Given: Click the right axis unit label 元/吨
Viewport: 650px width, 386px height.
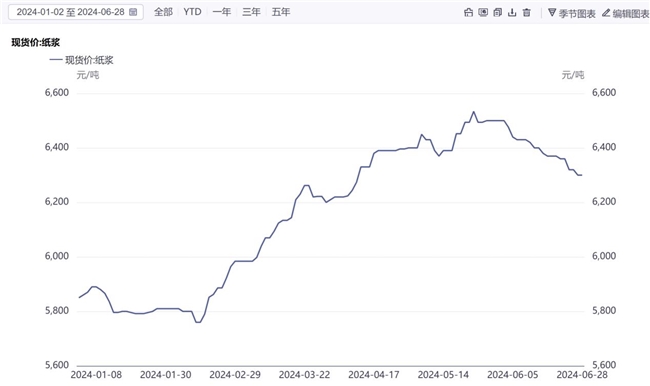Looking at the screenshot, I should (x=573, y=75).
